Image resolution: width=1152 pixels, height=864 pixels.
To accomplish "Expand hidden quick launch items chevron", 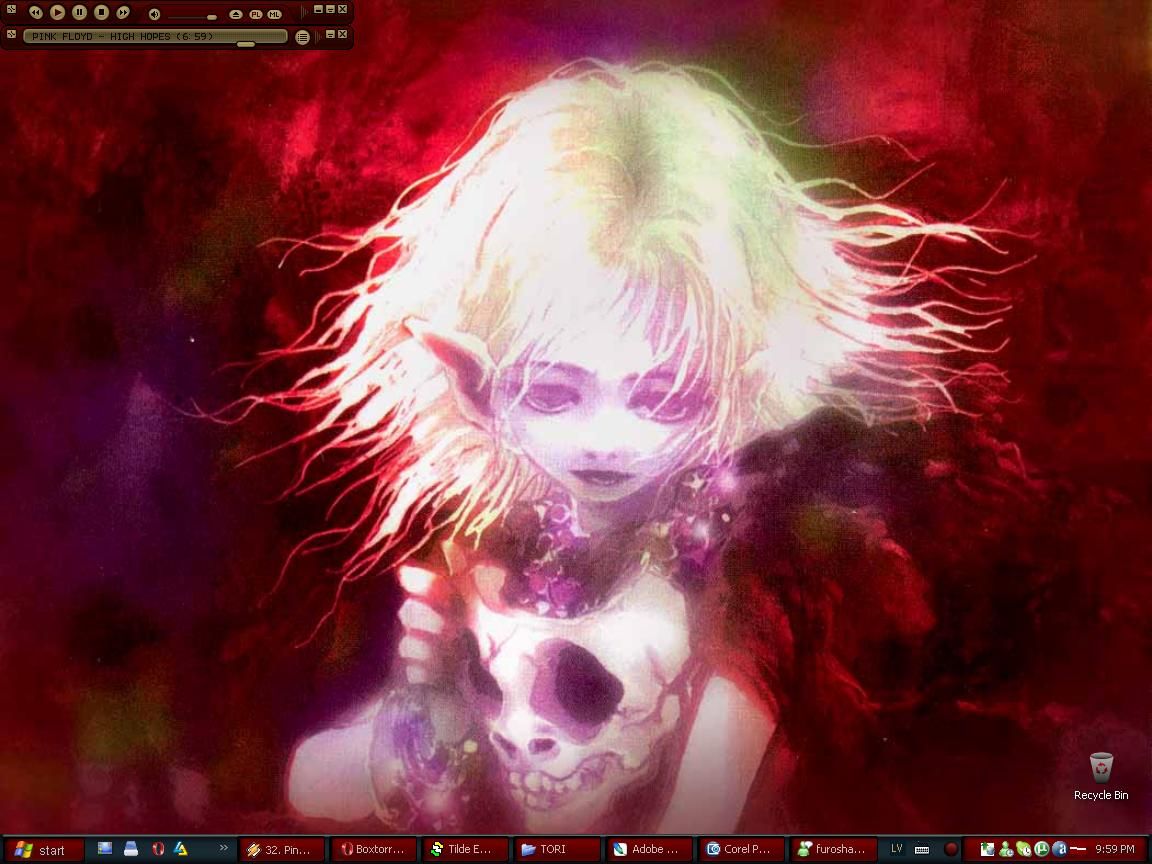I will point(223,848).
